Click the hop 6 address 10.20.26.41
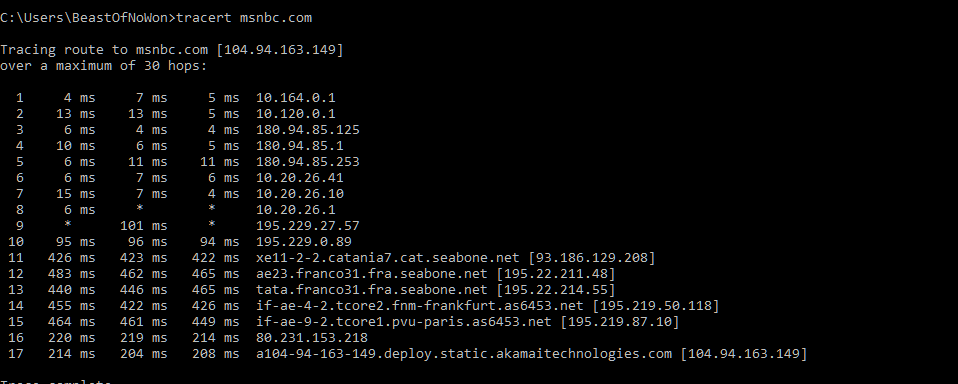The image size is (958, 384). [x=299, y=178]
